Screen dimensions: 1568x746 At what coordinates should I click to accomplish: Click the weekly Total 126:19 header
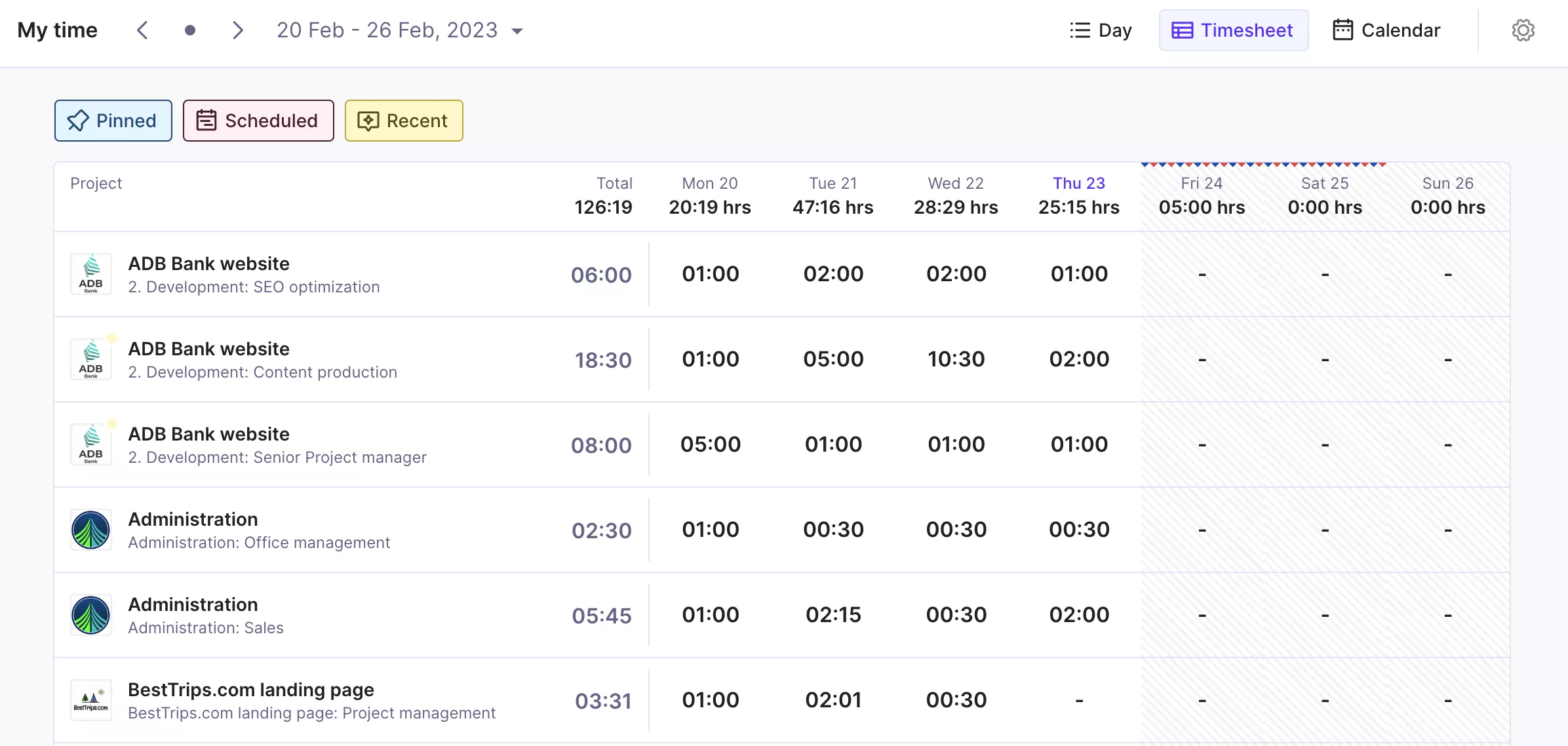(x=604, y=196)
